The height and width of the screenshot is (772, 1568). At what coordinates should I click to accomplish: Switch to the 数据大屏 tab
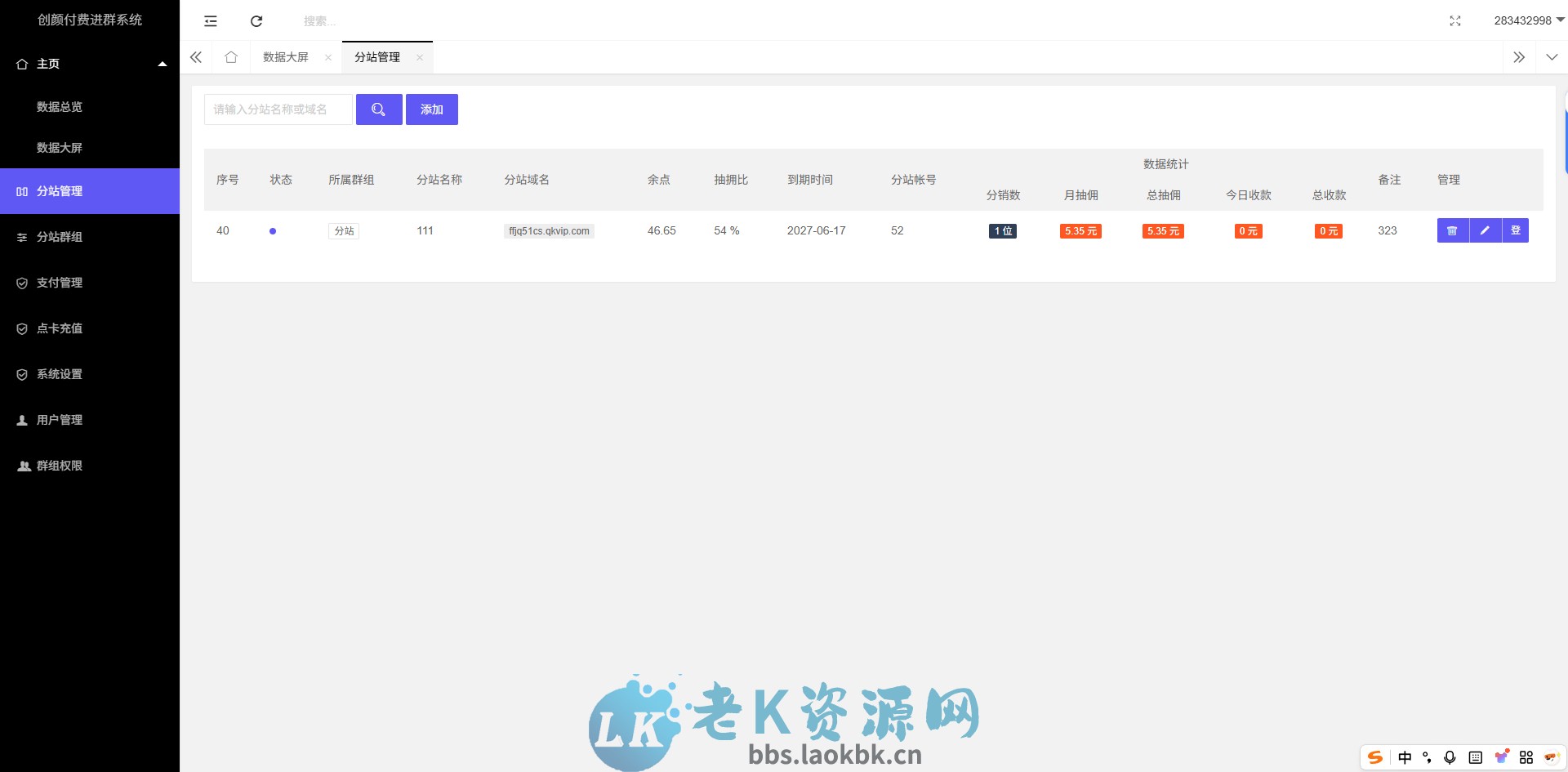[x=284, y=57]
